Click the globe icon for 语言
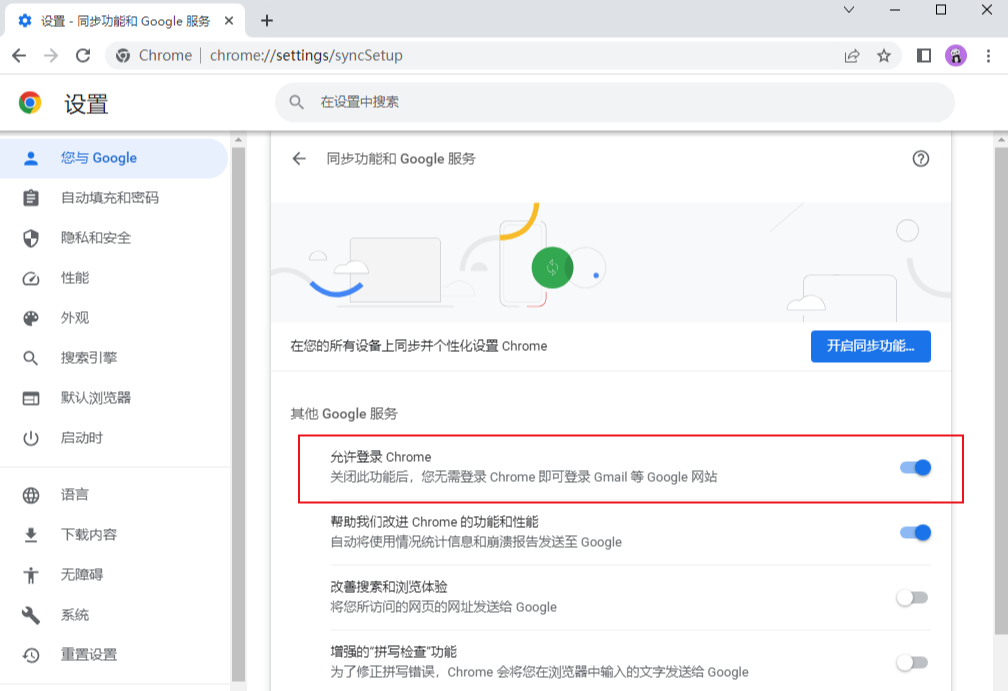 point(31,496)
